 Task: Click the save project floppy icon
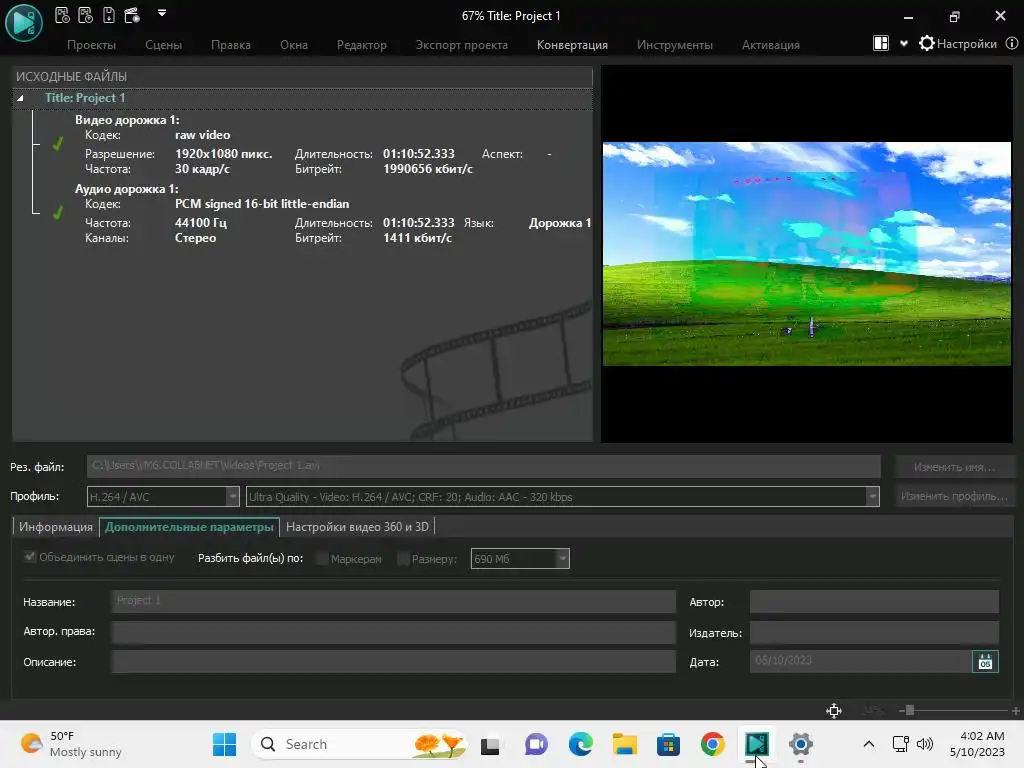click(x=108, y=15)
